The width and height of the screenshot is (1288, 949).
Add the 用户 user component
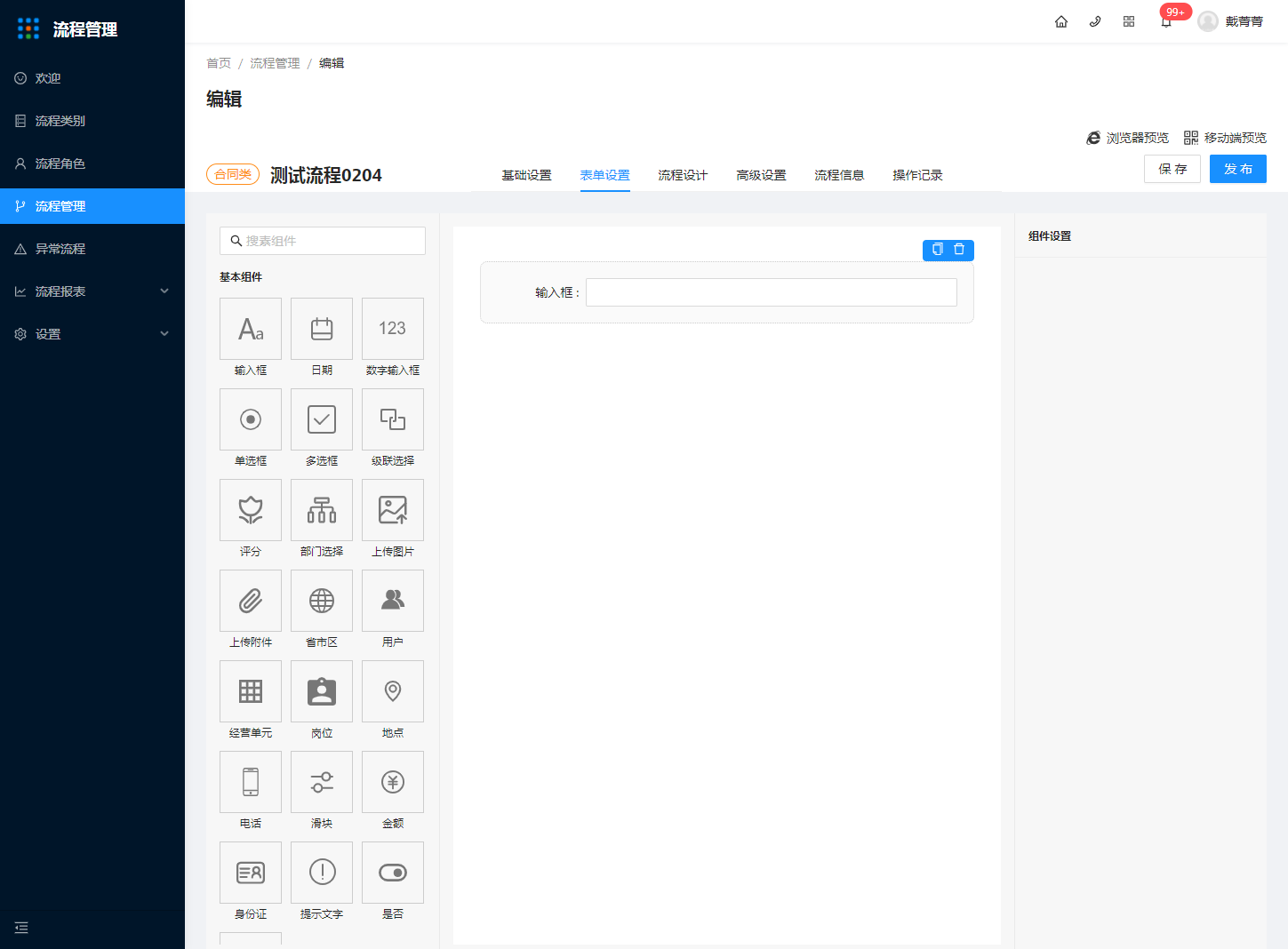(393, 601)
